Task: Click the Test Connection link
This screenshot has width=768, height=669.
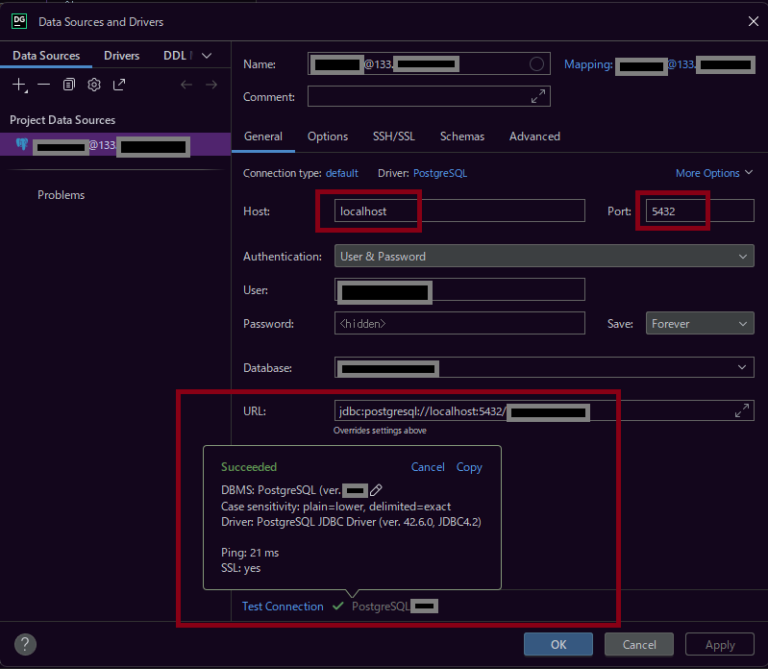Action: 283,607
